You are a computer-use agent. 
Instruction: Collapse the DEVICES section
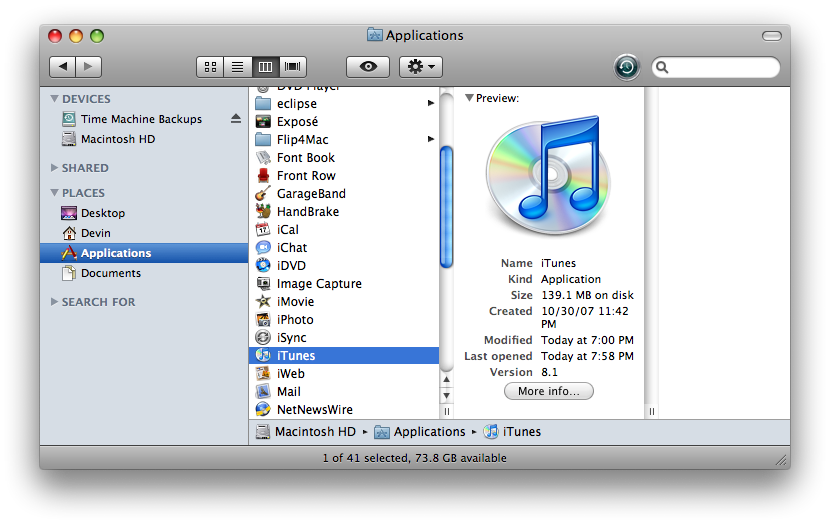[x=55, y=98]
